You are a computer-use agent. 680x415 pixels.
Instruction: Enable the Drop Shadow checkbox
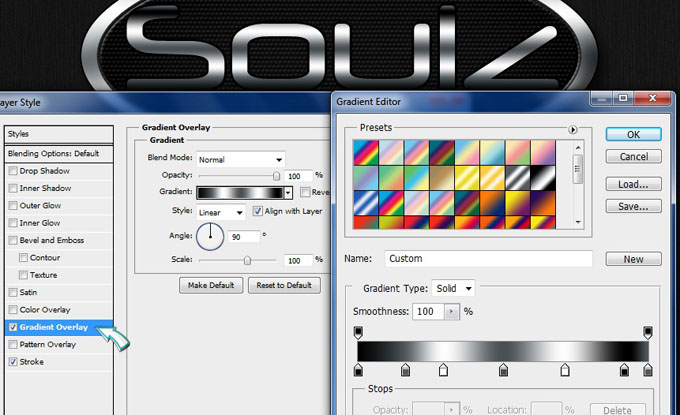[x=12, y=172]
